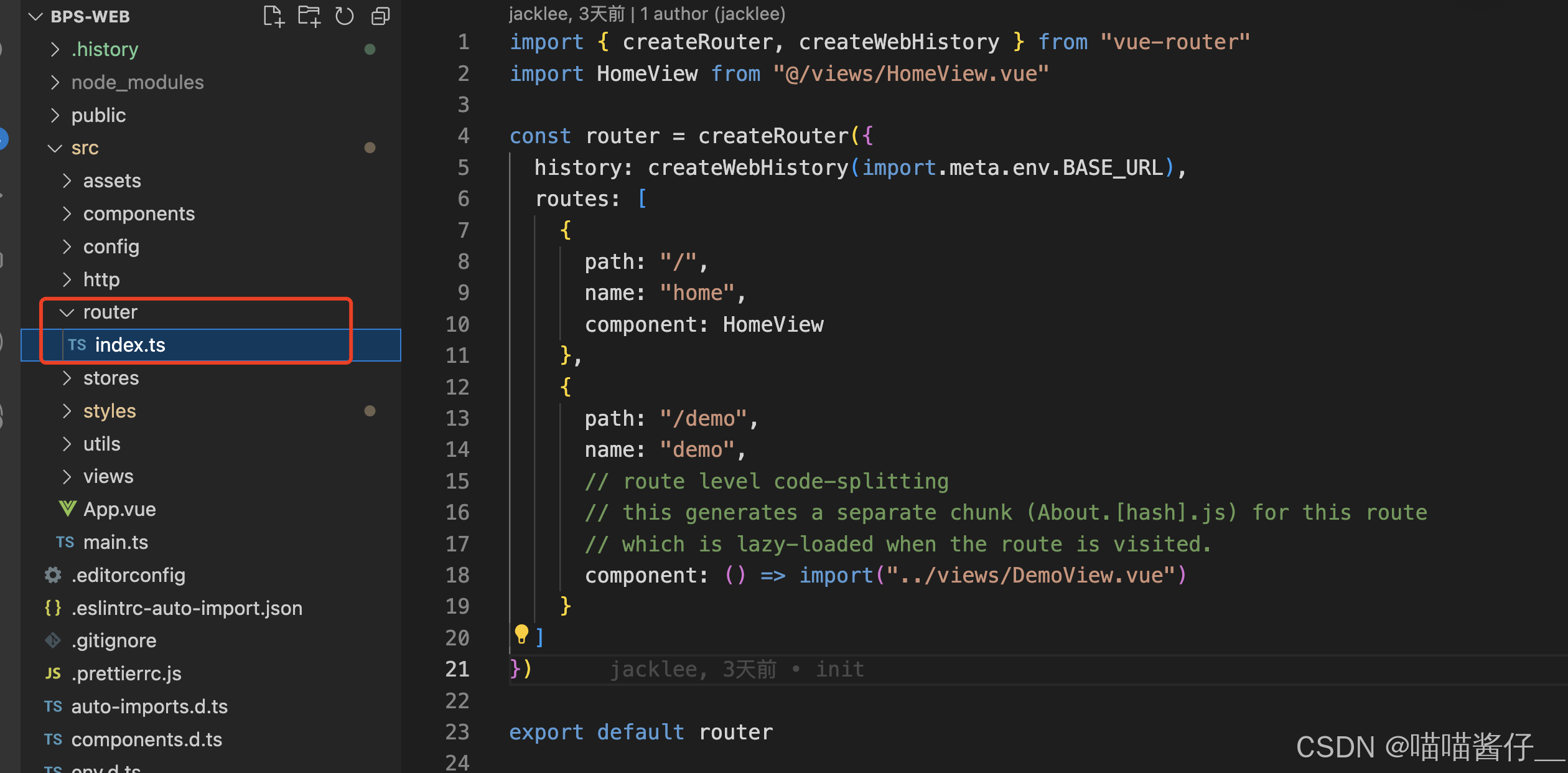Expand the config folder
This screenshot has width=1568, height=773.
(x=67, y=246)
